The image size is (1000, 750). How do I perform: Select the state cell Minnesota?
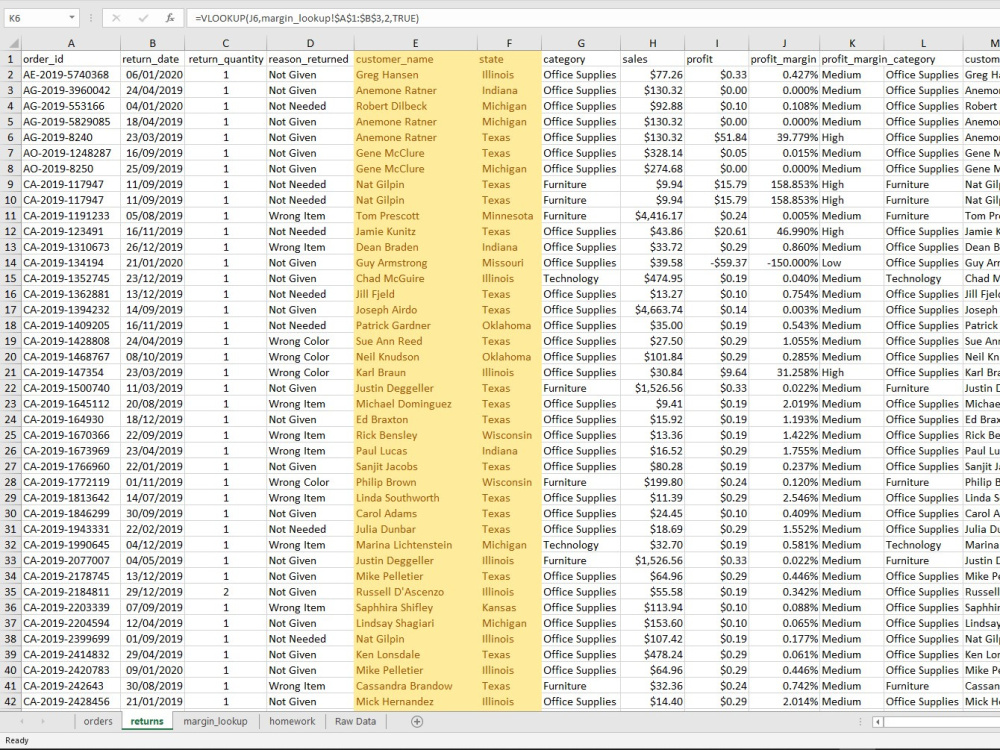(509, 216)
